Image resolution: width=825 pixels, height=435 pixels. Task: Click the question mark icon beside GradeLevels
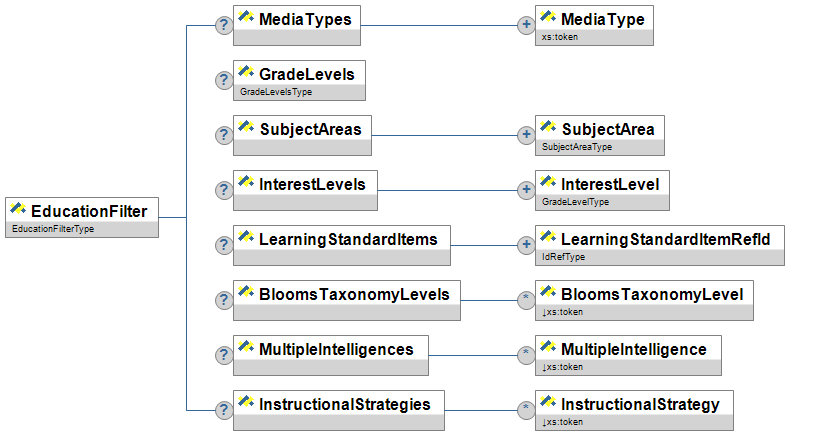click(x=224, y=81)
